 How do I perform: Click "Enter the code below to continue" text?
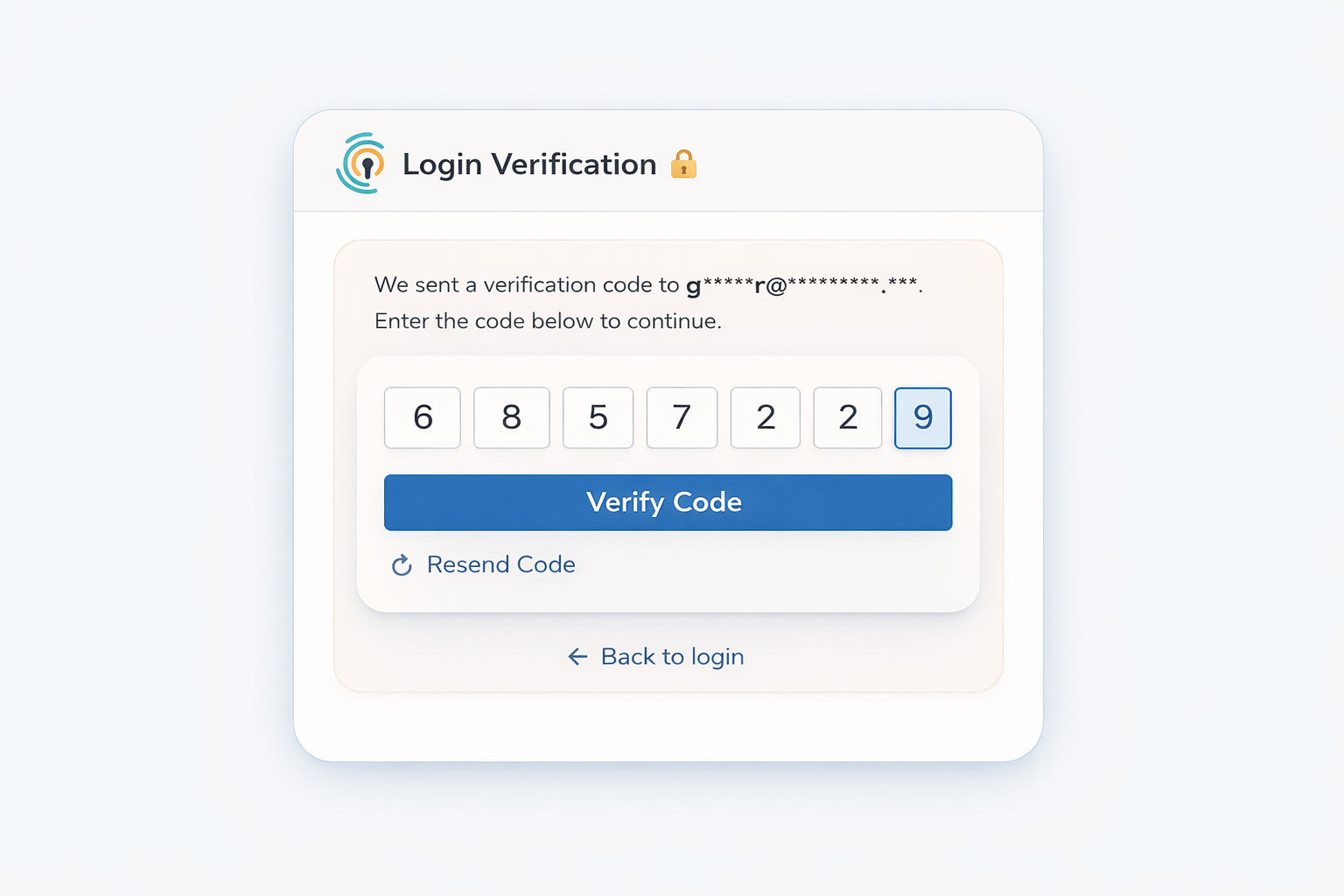click(548, 321)
